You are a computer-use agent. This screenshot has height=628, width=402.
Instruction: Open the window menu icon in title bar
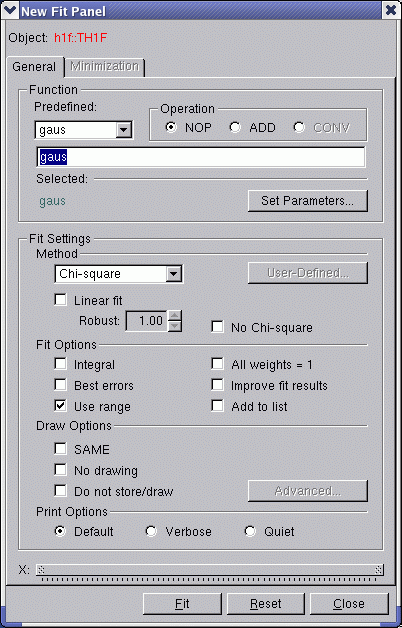click(10, 10)
